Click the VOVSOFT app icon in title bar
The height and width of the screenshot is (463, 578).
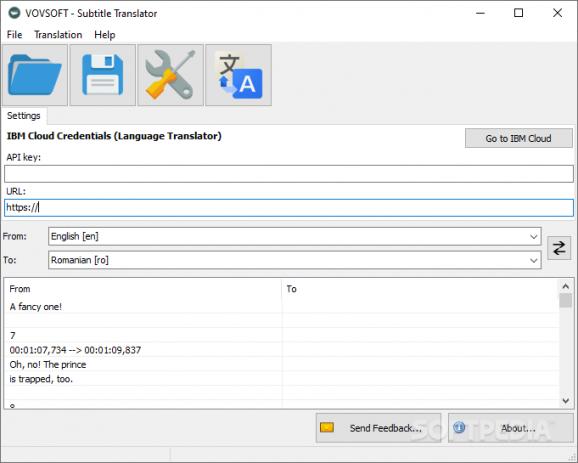coord(14,13)
